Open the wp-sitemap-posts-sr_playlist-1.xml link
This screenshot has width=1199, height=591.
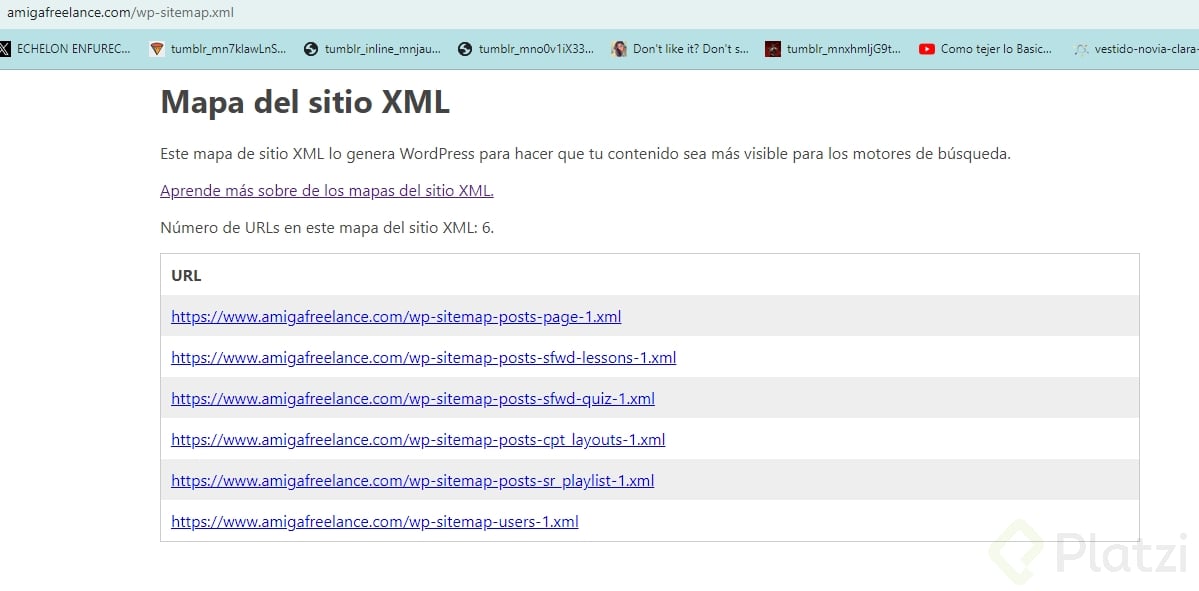[x=413, y=481]
